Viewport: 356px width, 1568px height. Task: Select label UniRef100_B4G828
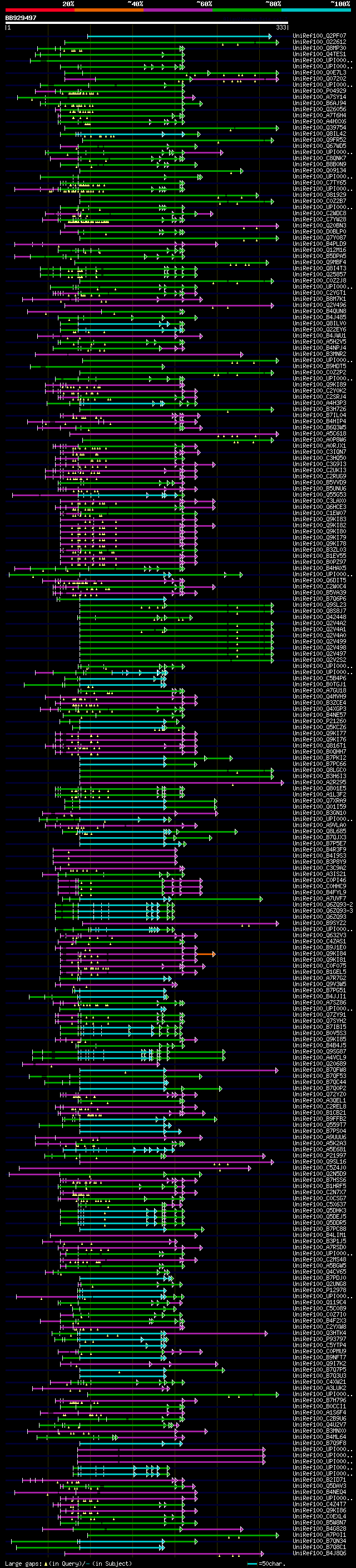pyautogui.click(x=319, y=1529)
